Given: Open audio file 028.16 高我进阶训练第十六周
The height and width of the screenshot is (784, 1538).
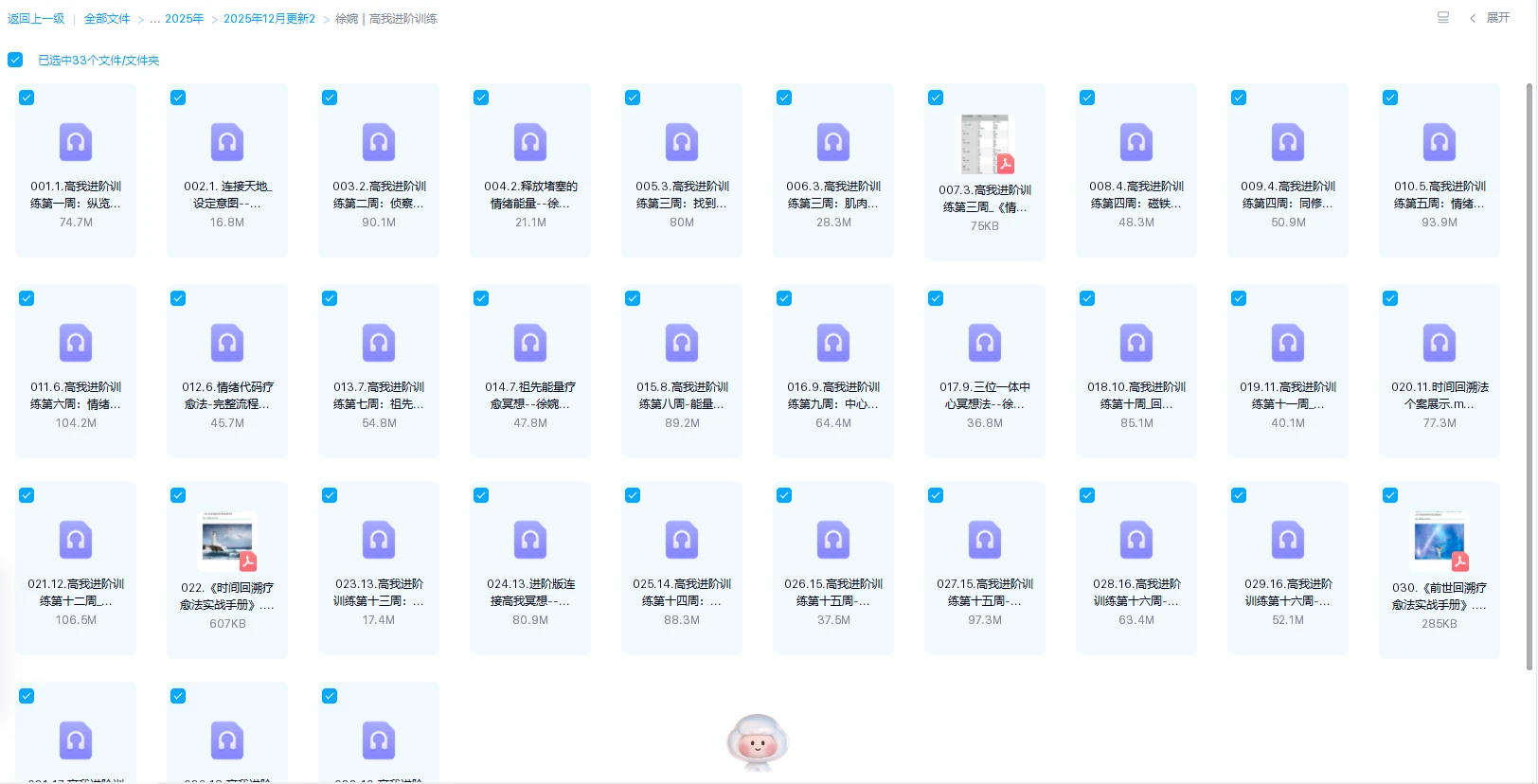Looking at the screenshot, I should (1136, 541).
